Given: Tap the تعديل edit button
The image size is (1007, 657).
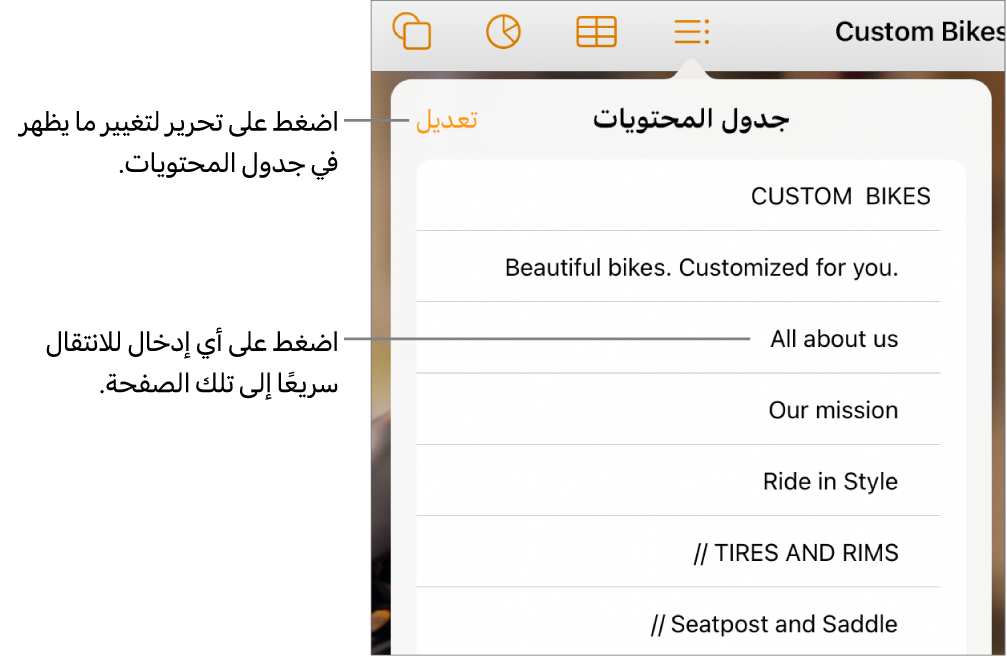Looking at the screenshot, I should click(x=447, y=120).
